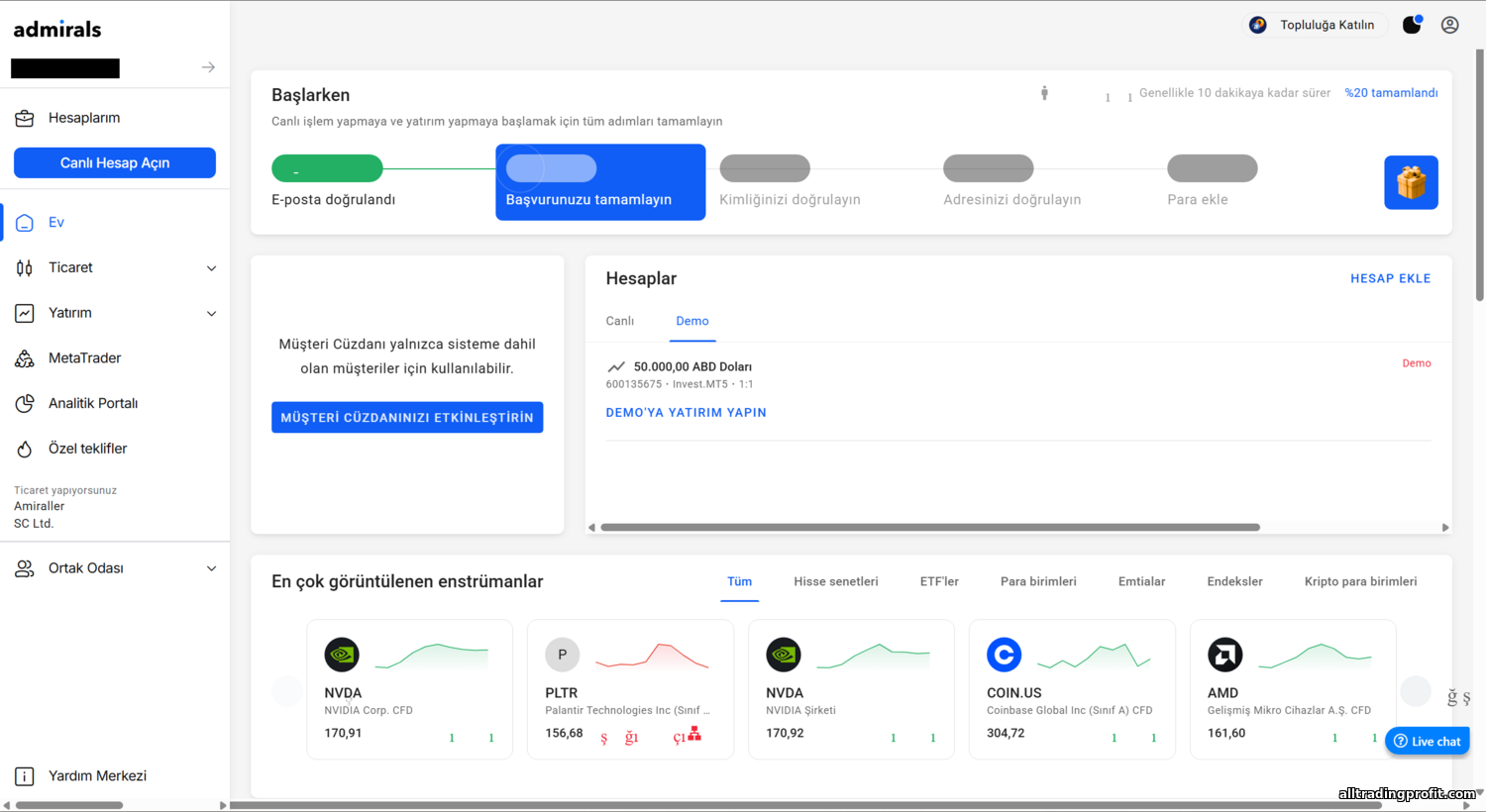Screen dimensions: 1486x812
Task: Click the Hesaplarım briefcase icon
Action: coord(25,118)
